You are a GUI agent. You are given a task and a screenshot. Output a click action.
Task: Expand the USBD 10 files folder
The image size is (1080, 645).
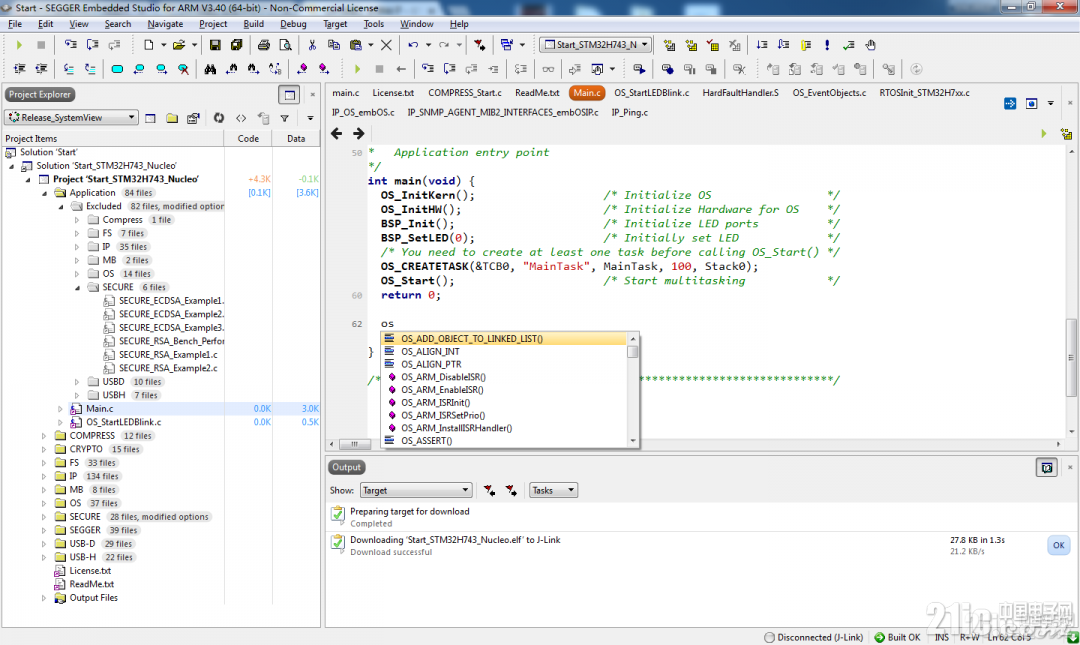77,382
